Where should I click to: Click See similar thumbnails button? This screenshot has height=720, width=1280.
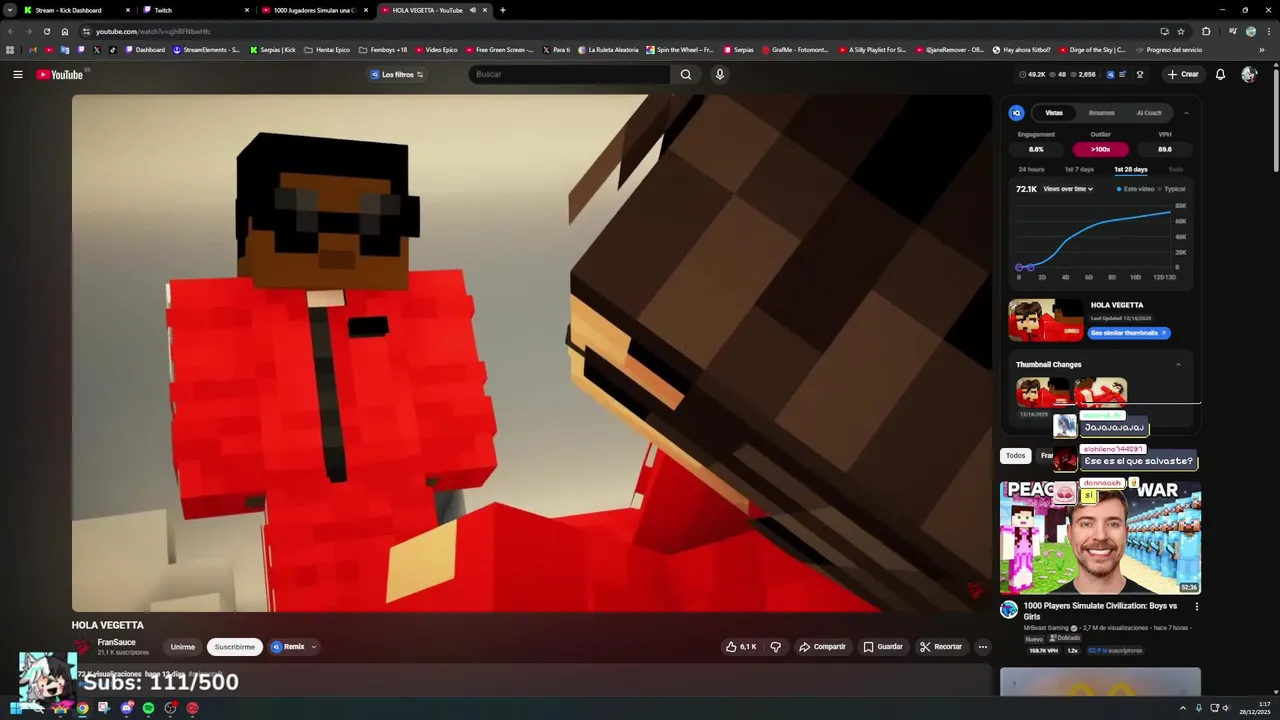coord(1129,333)
